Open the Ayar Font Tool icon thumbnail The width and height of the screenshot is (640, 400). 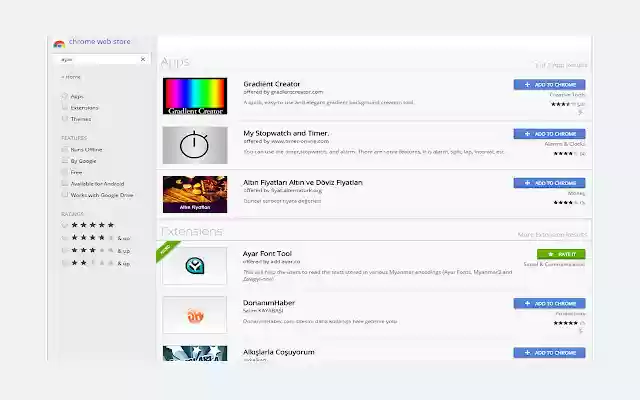(x=195, y=266)
